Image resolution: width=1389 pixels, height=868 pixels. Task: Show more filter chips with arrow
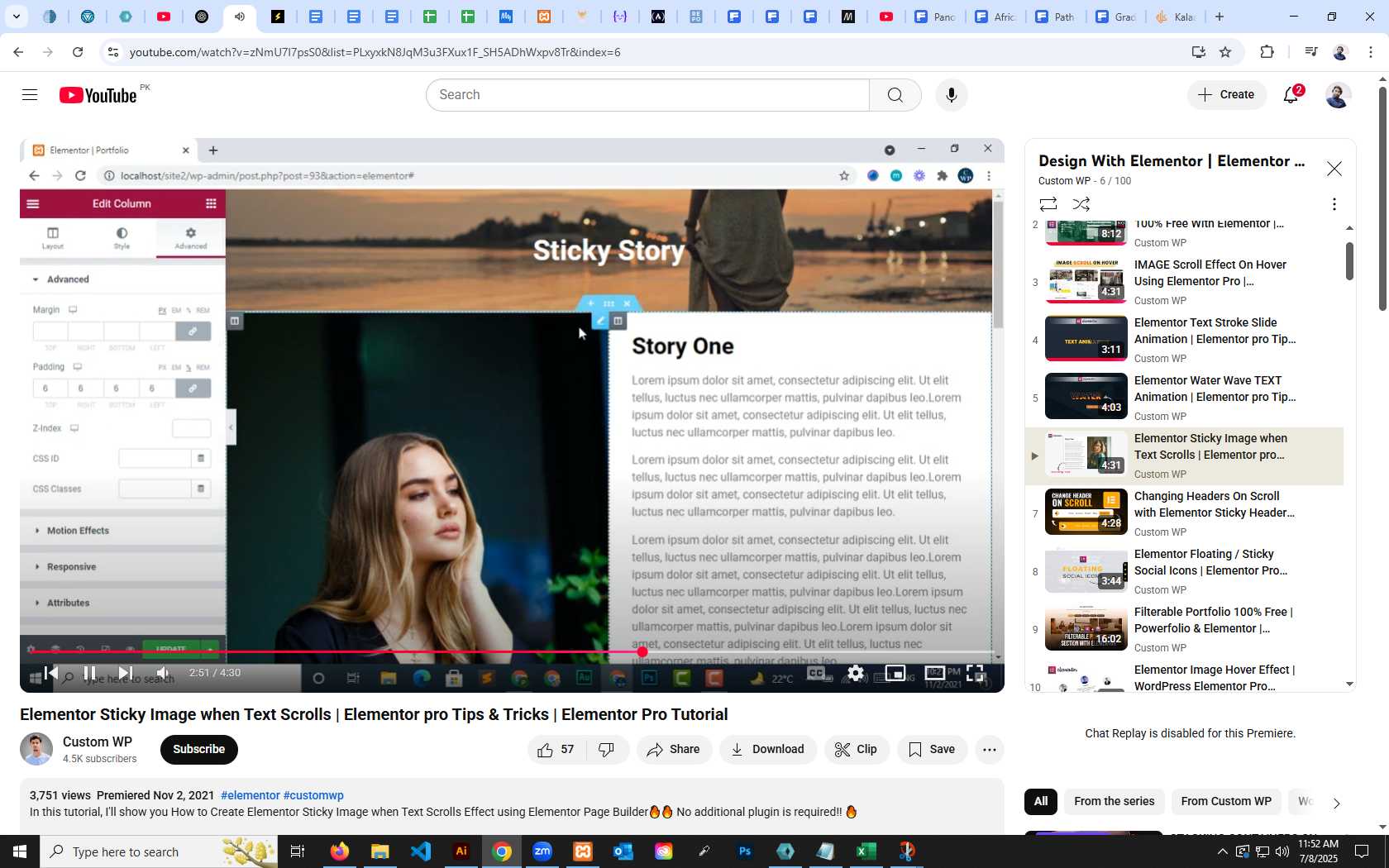pos(1336,803)
